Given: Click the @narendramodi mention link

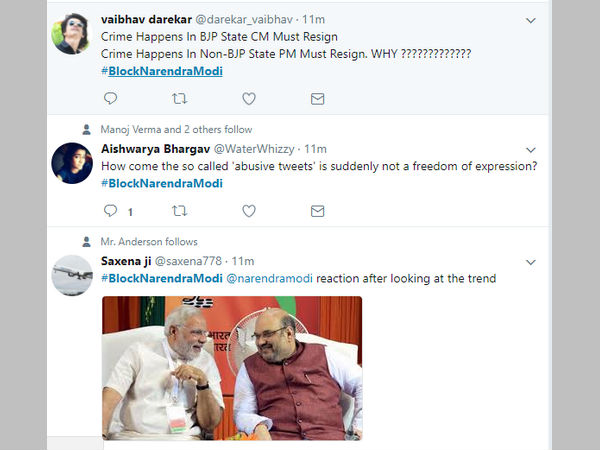Looking at the screenshot, I should [269, 277].
